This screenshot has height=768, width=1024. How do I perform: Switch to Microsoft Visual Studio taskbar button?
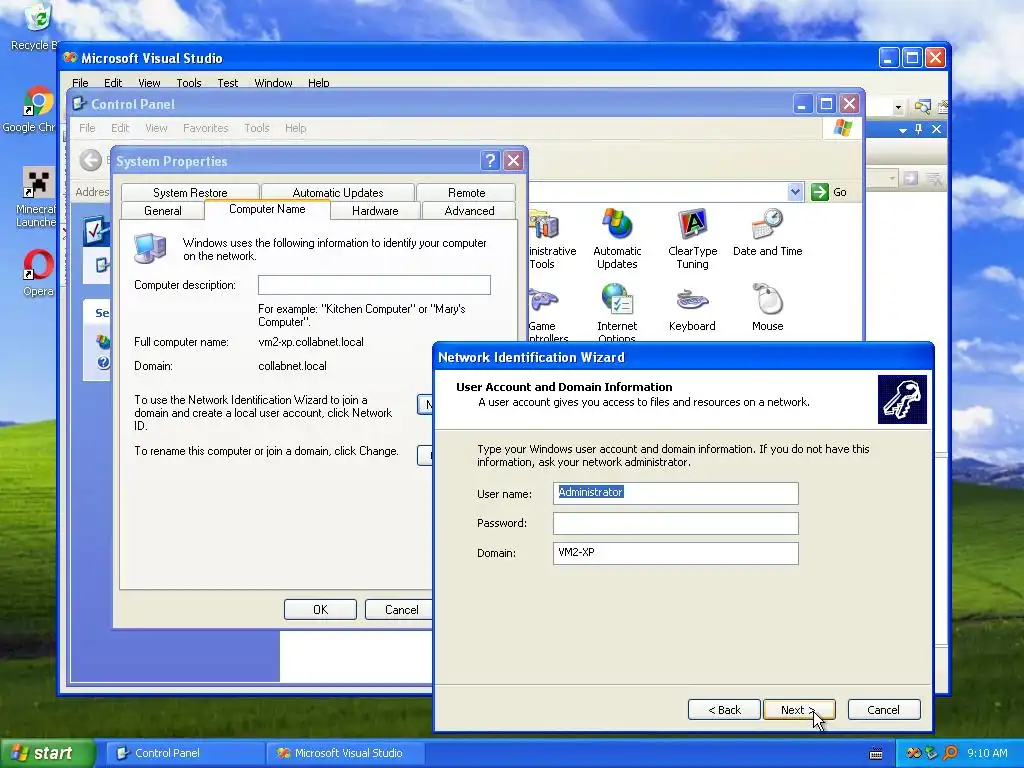(x=345, y=753)
